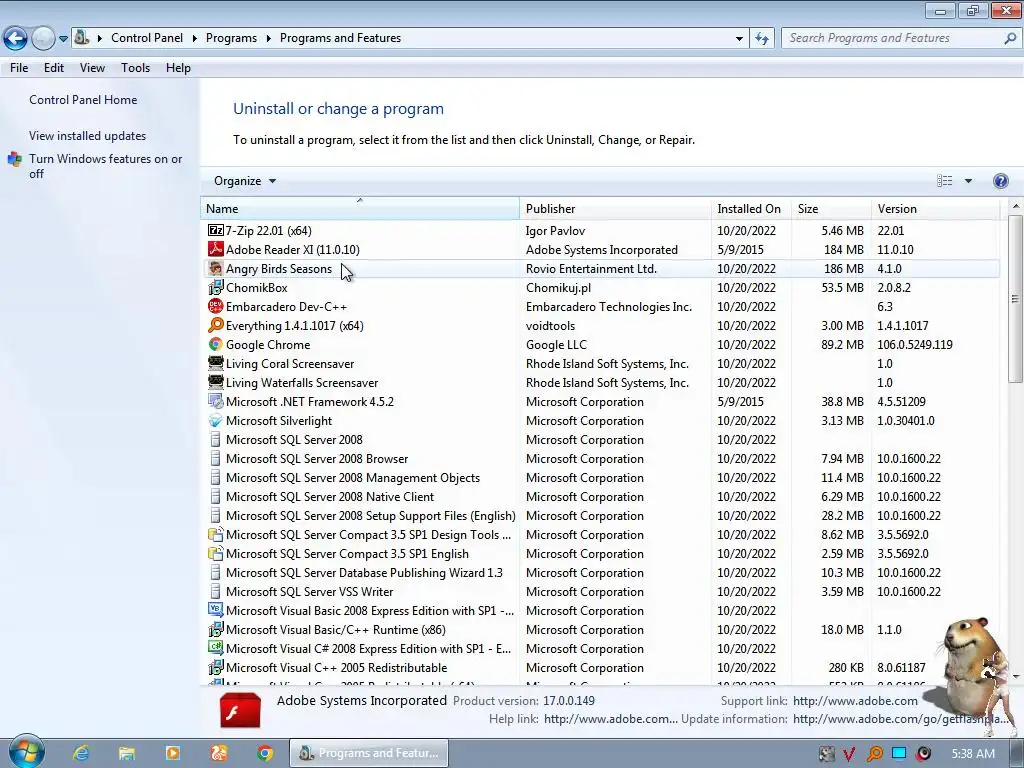The width and height of the screenshot is (1024, 768).
Task: Select Microsoft SQL Server 2008 Browser row
Action: 600,458
